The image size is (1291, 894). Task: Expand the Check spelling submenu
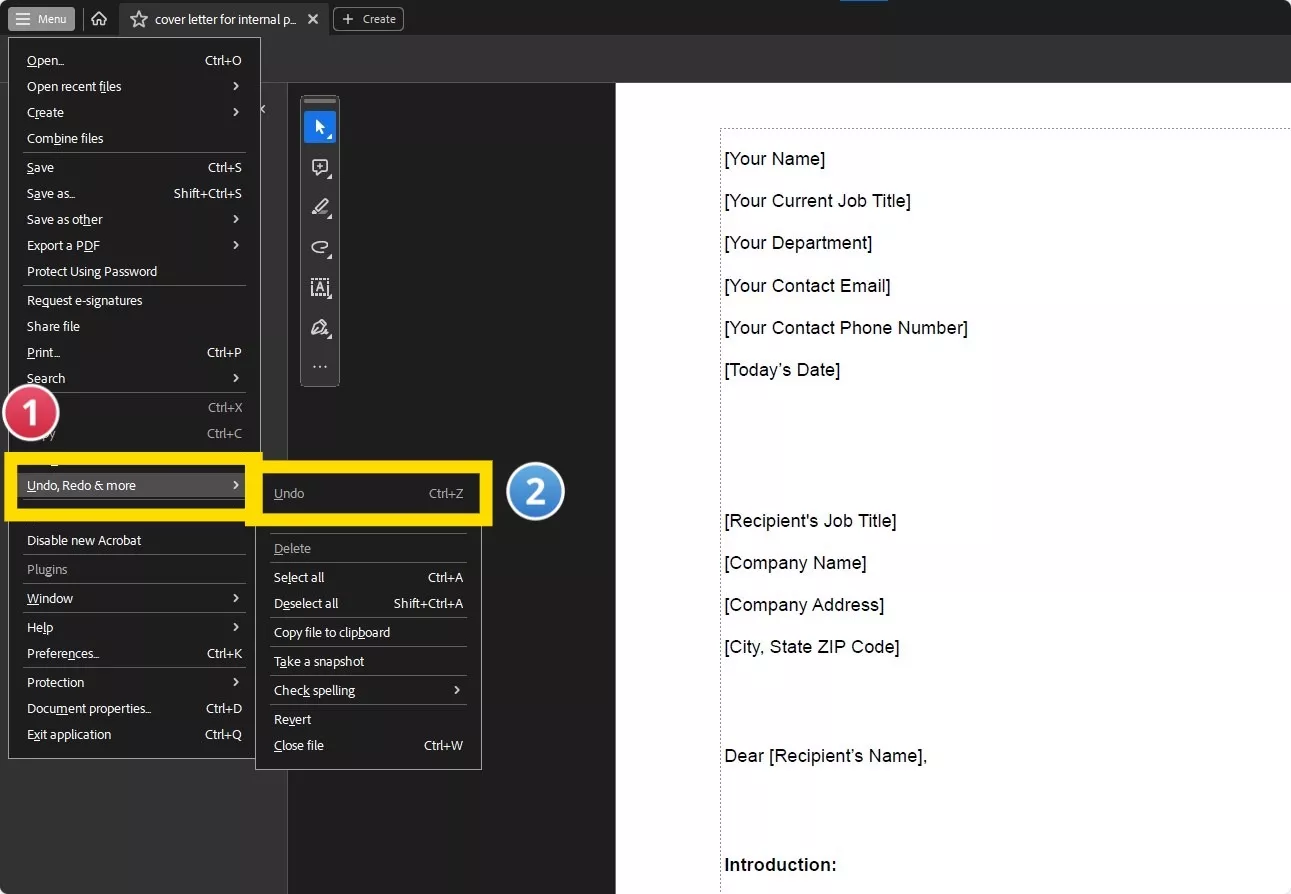click(x=314, y=690)
